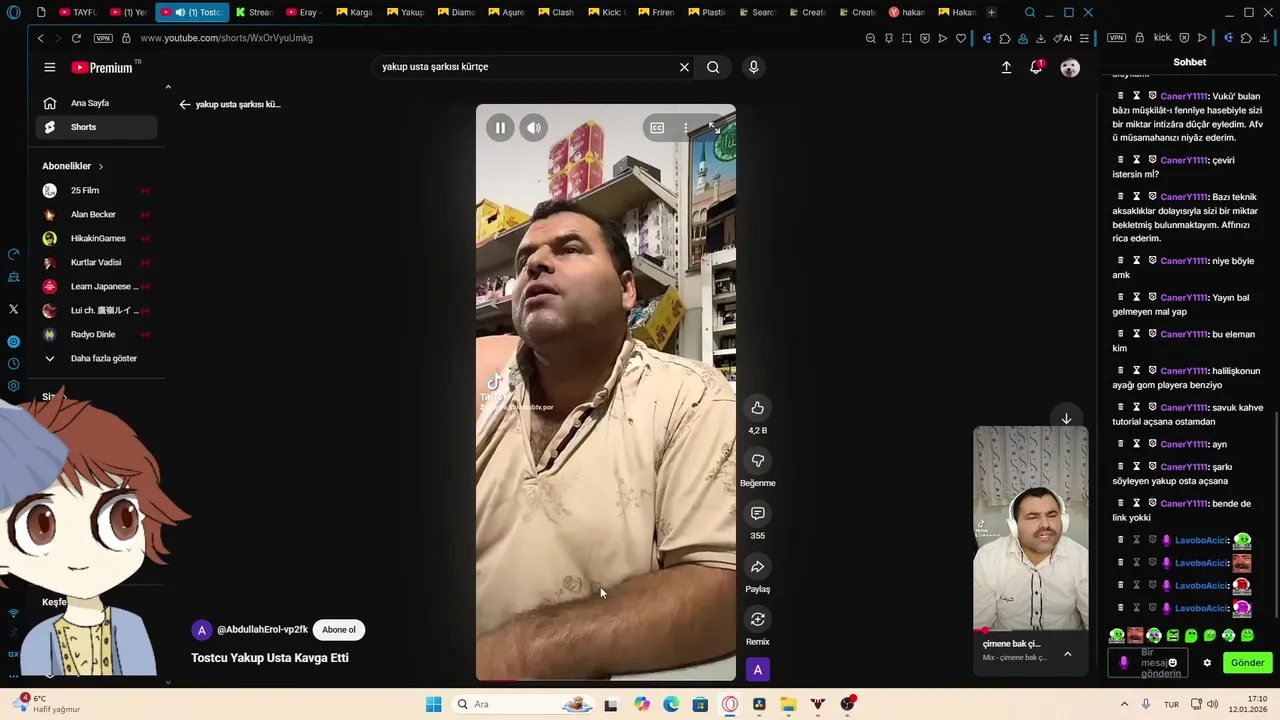Open Windows Start menu
Viewport: 1280px width, 720px height.
[433, 704]
